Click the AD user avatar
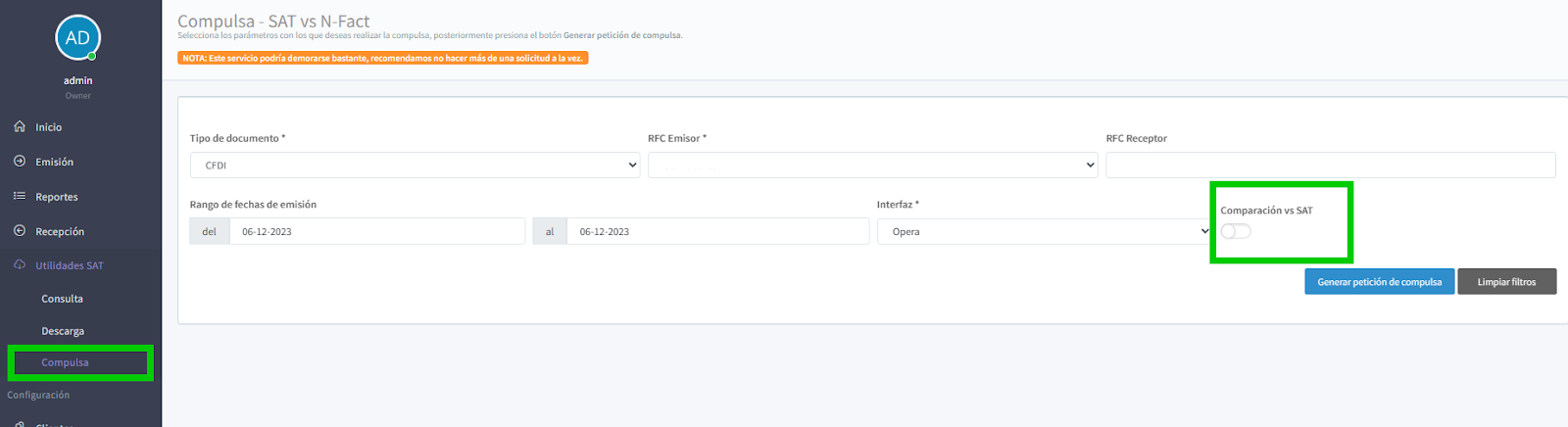Image resolution: width=1568 pixels, height=427 pixels. pyautogui.click(x=77, y=38)
